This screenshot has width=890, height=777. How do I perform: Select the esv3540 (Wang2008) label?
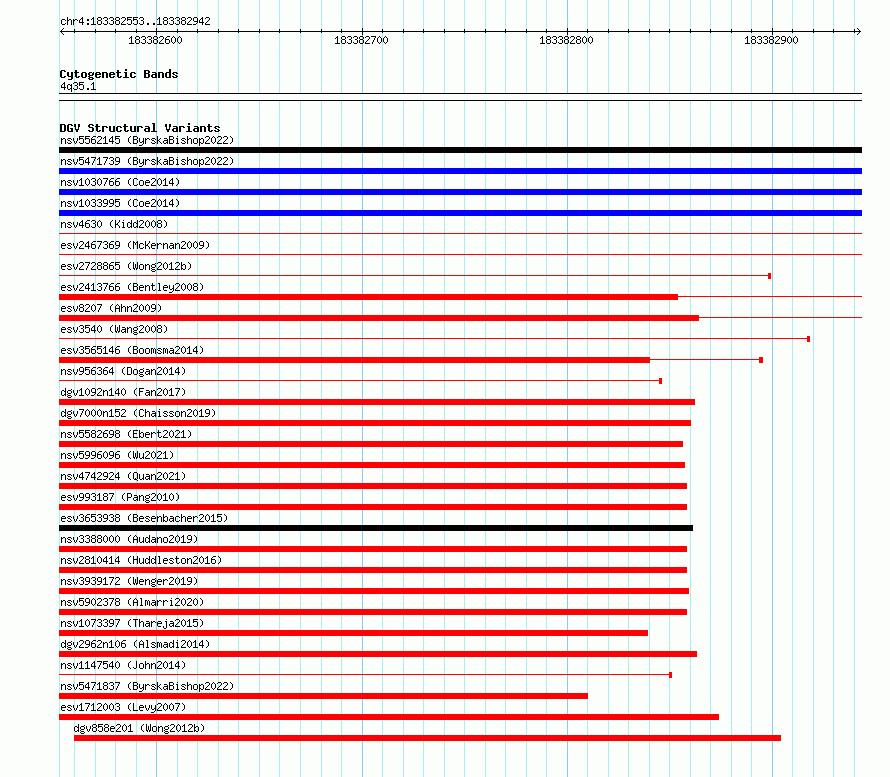tap(114, 329)
